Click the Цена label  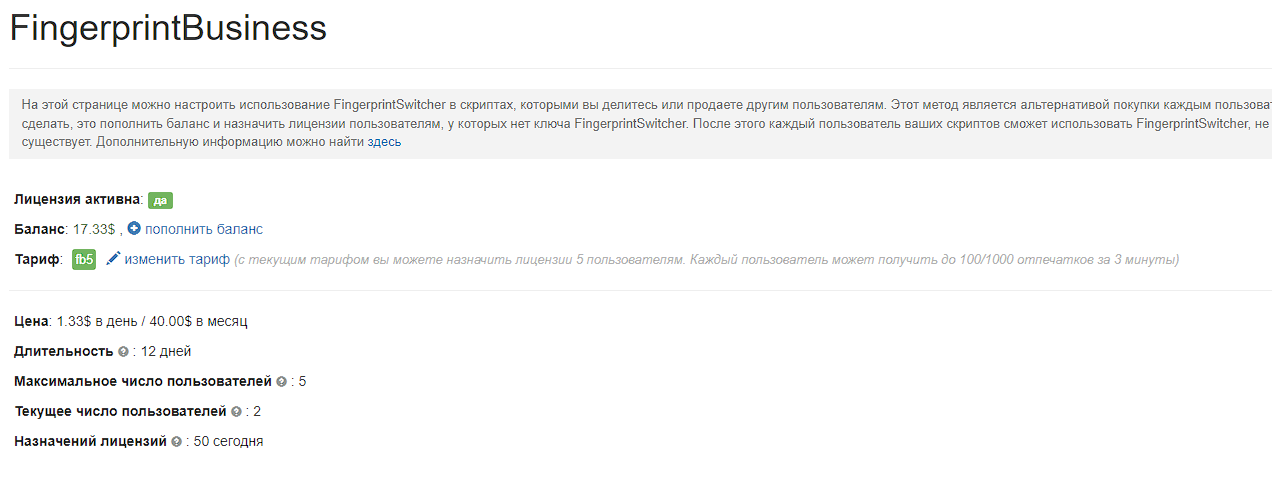(x=31, y=321)
